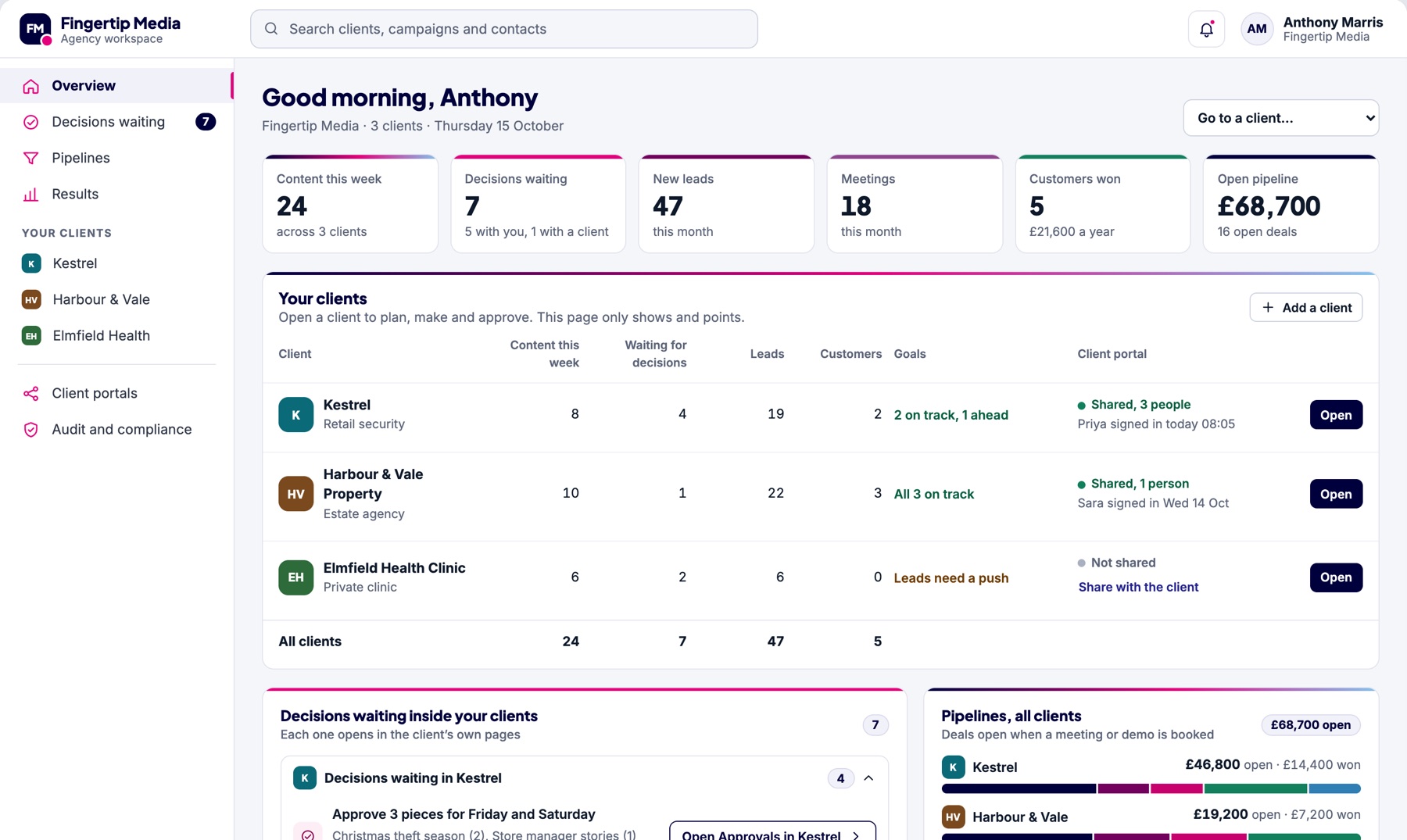Open Audit and compliance in sidebar

point(116,430)
